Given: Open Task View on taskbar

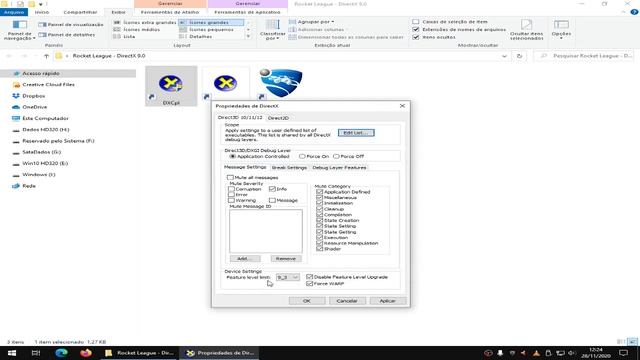Looking at the screenshot, I should pyautogui.click(x=36, y=353).
